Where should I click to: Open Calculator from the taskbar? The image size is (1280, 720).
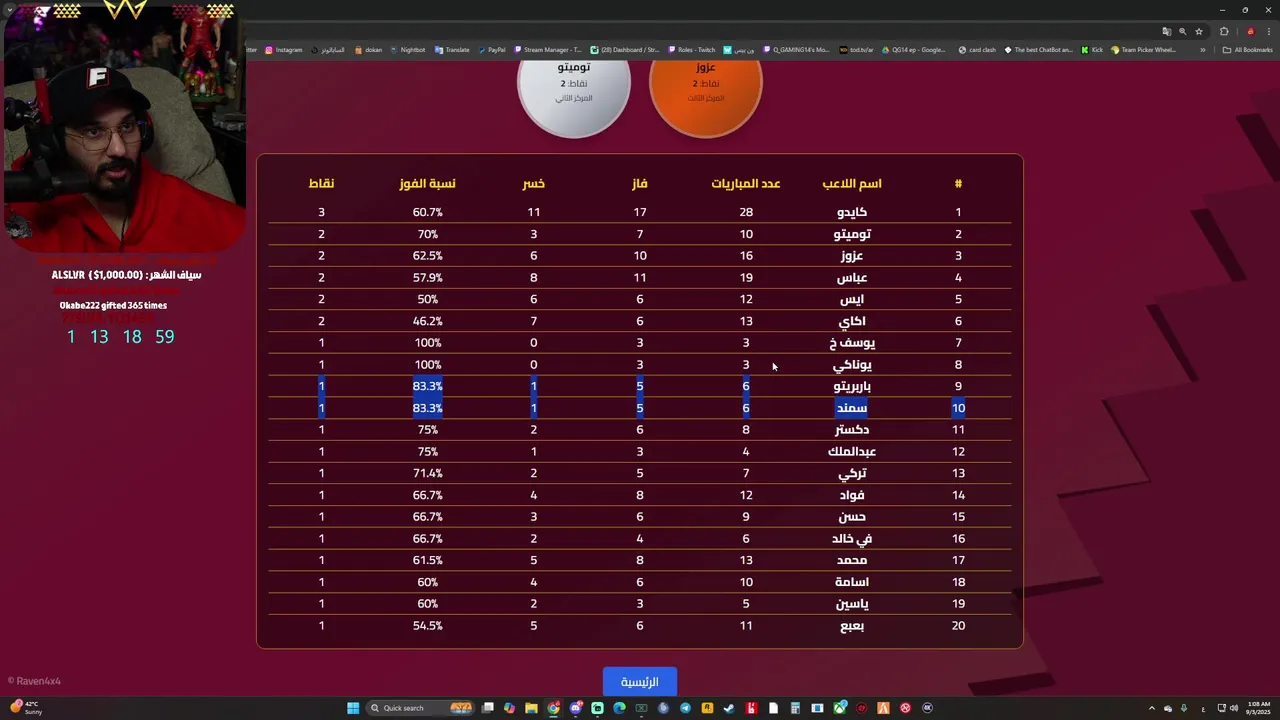pos(795,708)
